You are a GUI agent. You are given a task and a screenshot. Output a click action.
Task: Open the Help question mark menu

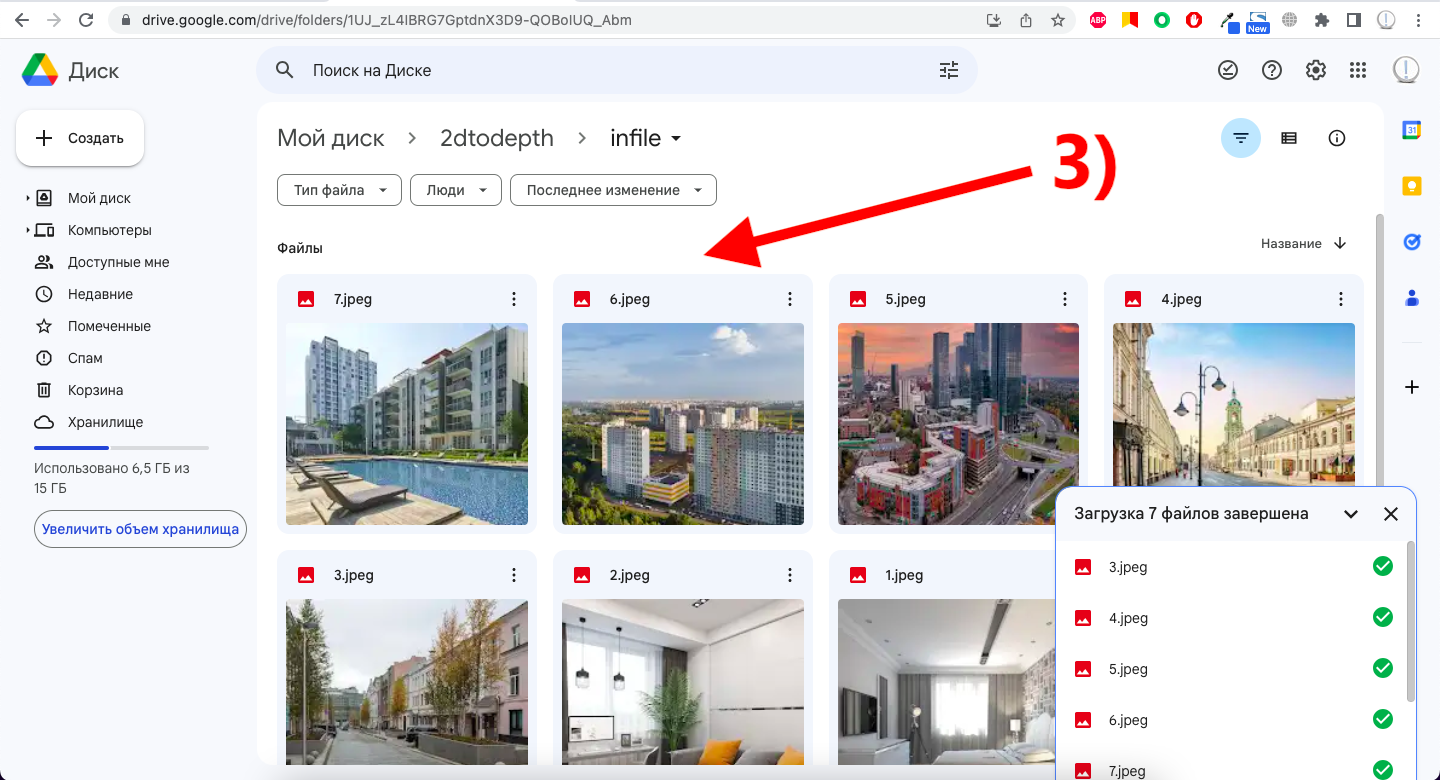[1272, 70]
